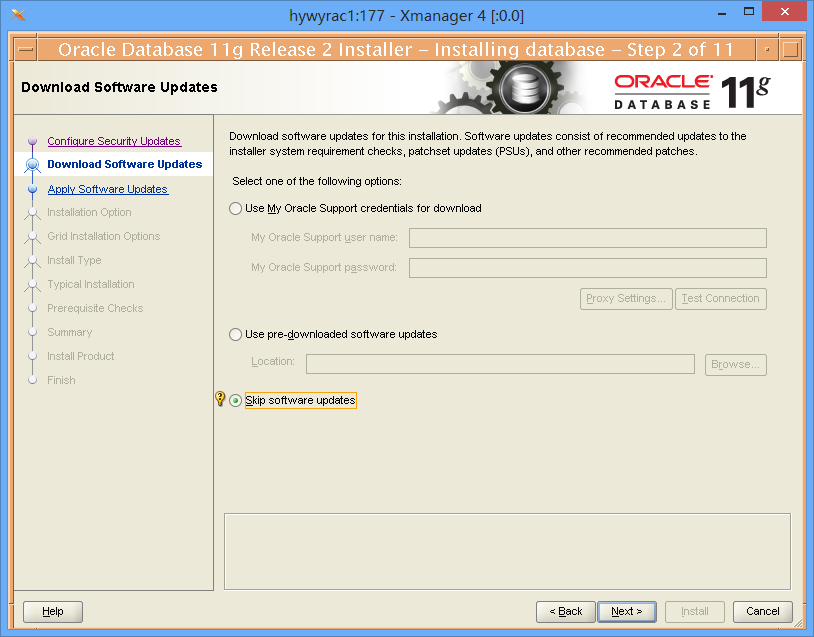Click the hint lightbulb icon beside Skip option

[220, 399]
